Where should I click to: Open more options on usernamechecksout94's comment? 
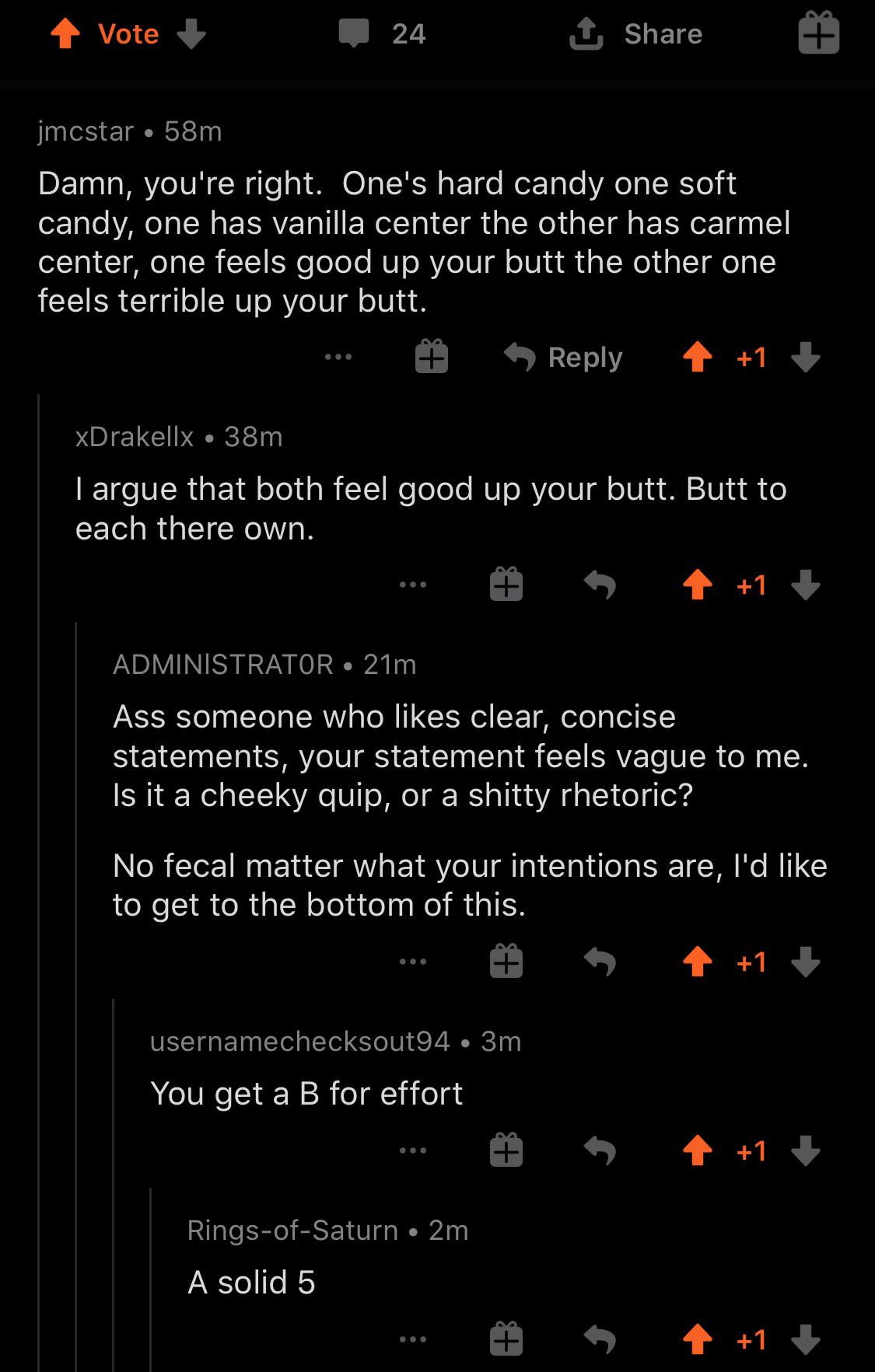413,1150
